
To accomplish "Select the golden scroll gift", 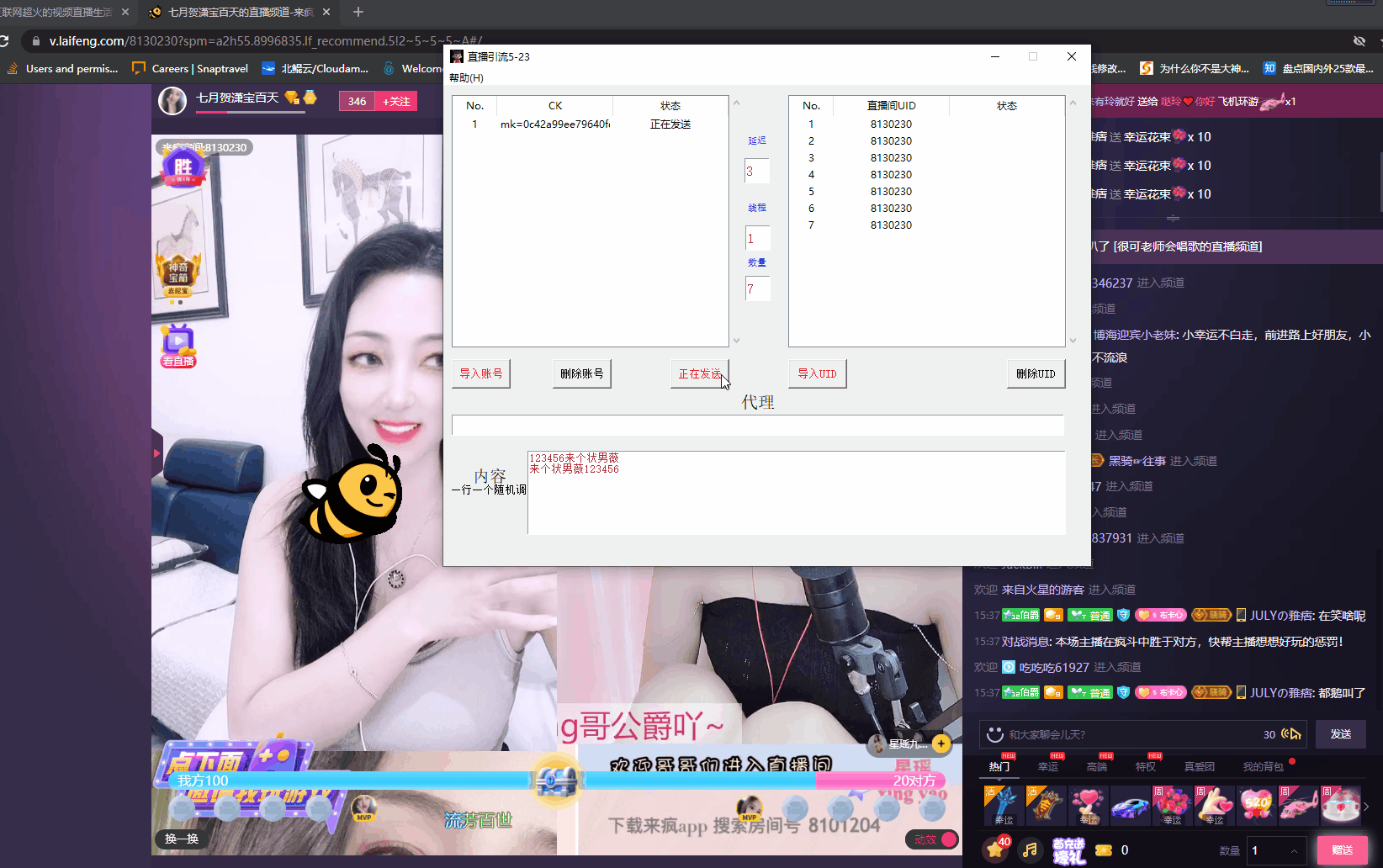I will point(1047,806).
